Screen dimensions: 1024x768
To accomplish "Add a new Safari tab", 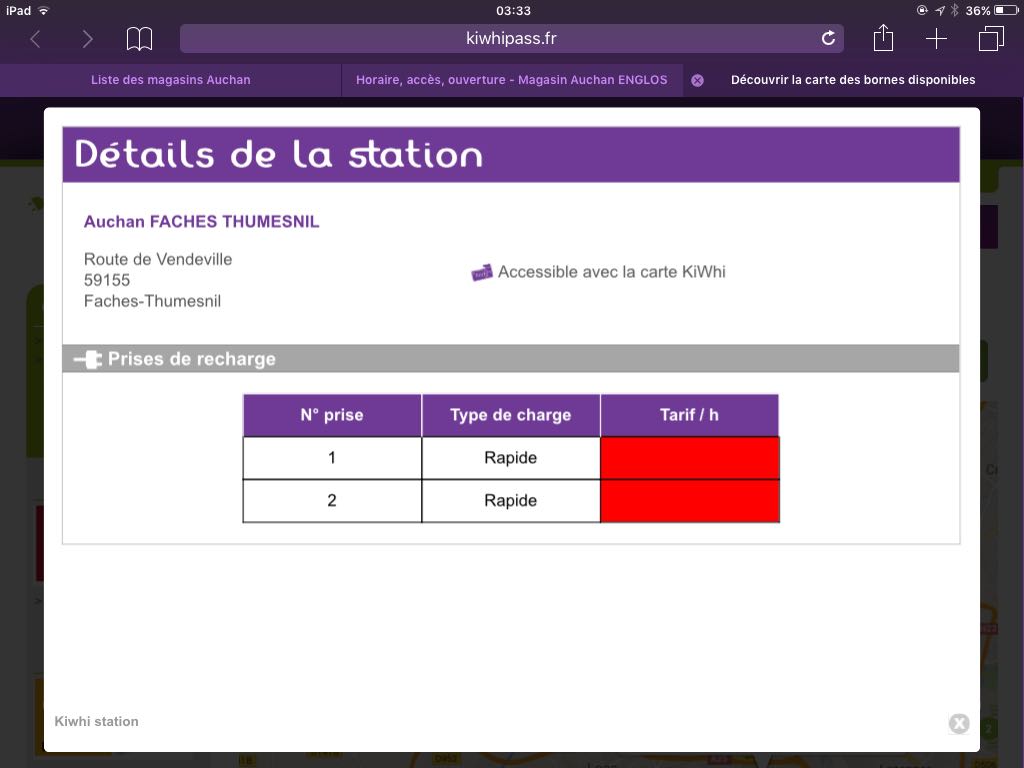I will point(936,39).
